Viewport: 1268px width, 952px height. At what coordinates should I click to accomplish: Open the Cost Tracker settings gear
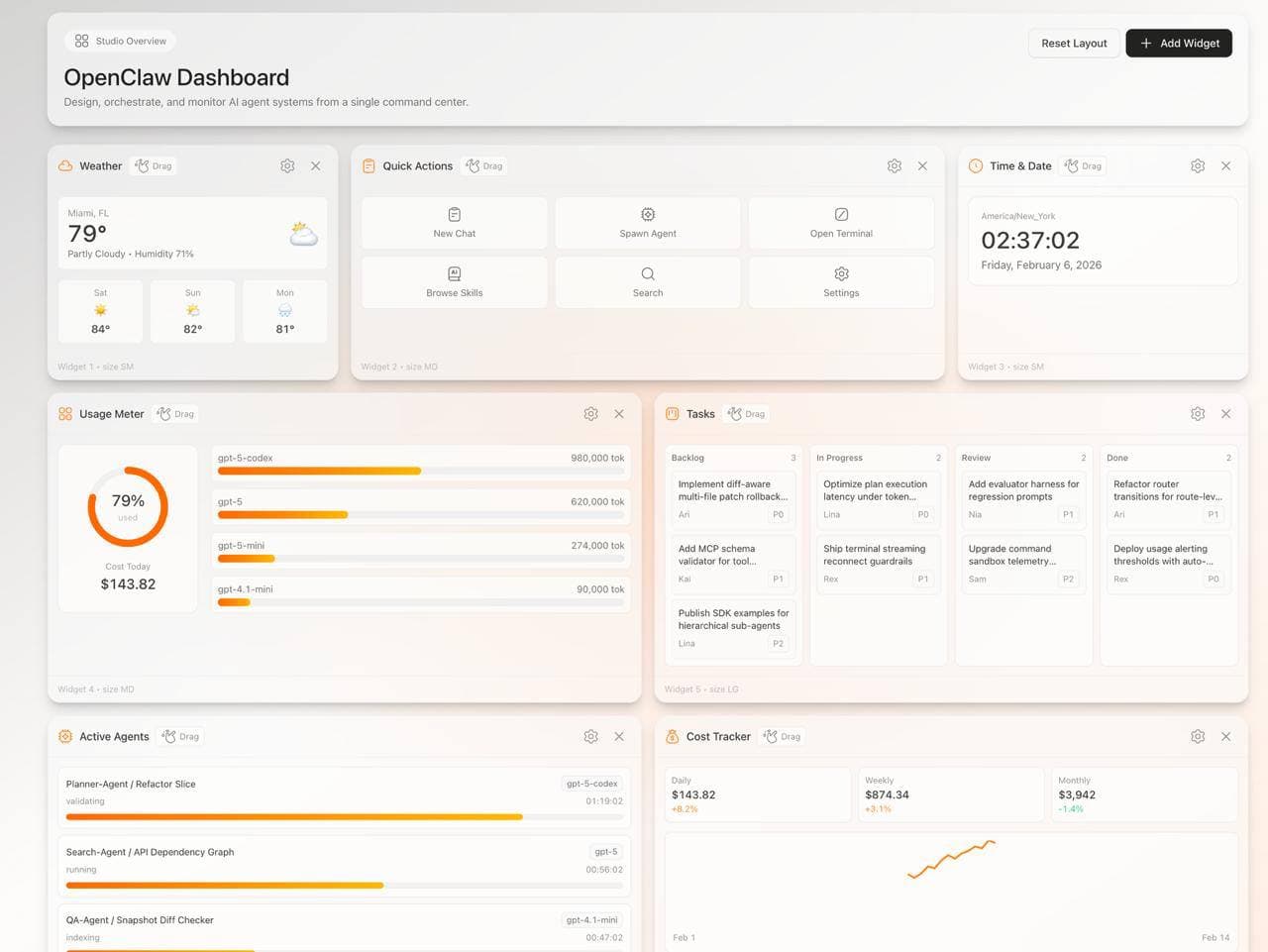(1198, 736)
